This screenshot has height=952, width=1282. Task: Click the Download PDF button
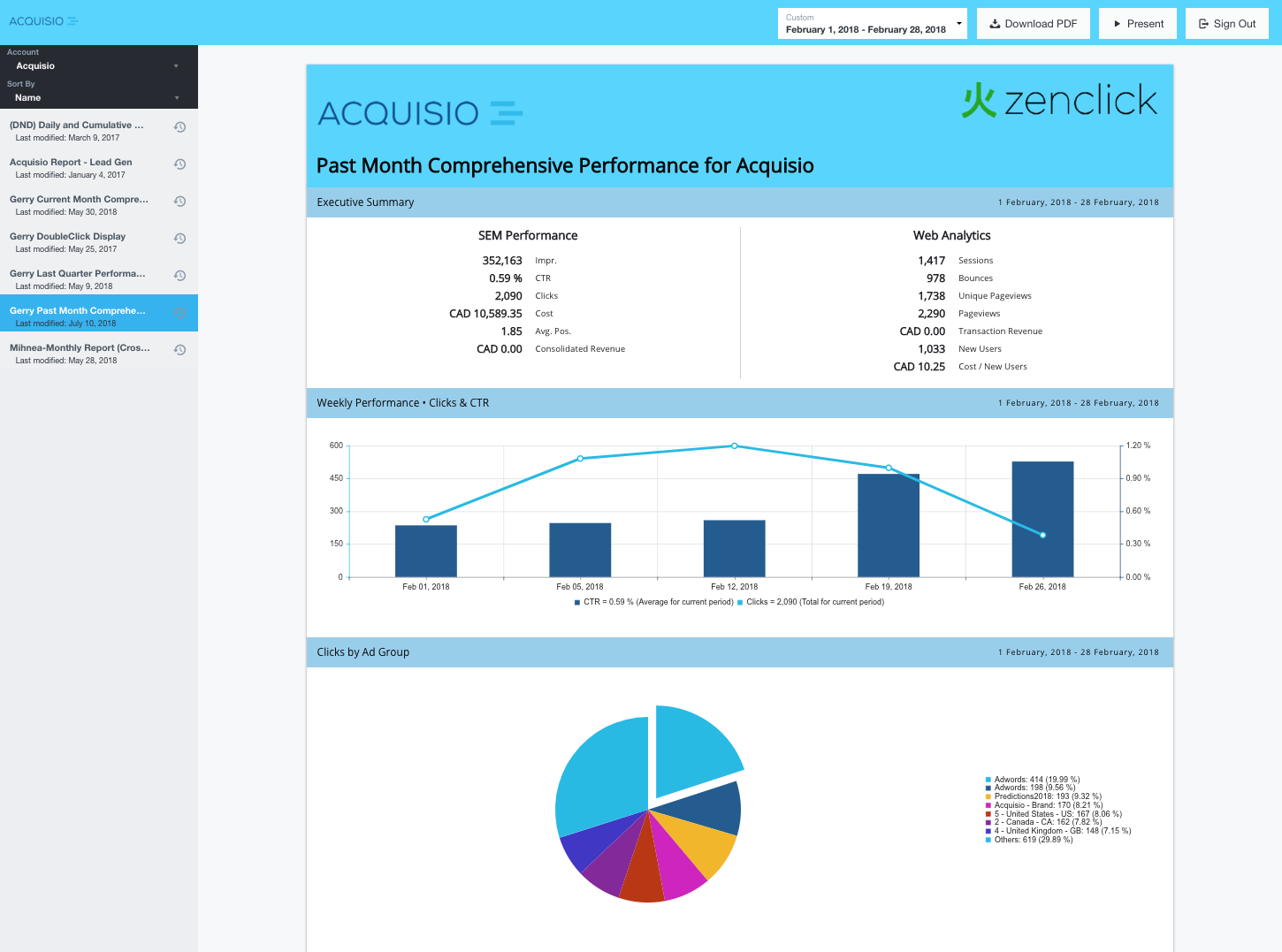click(x=1033, y=23)
